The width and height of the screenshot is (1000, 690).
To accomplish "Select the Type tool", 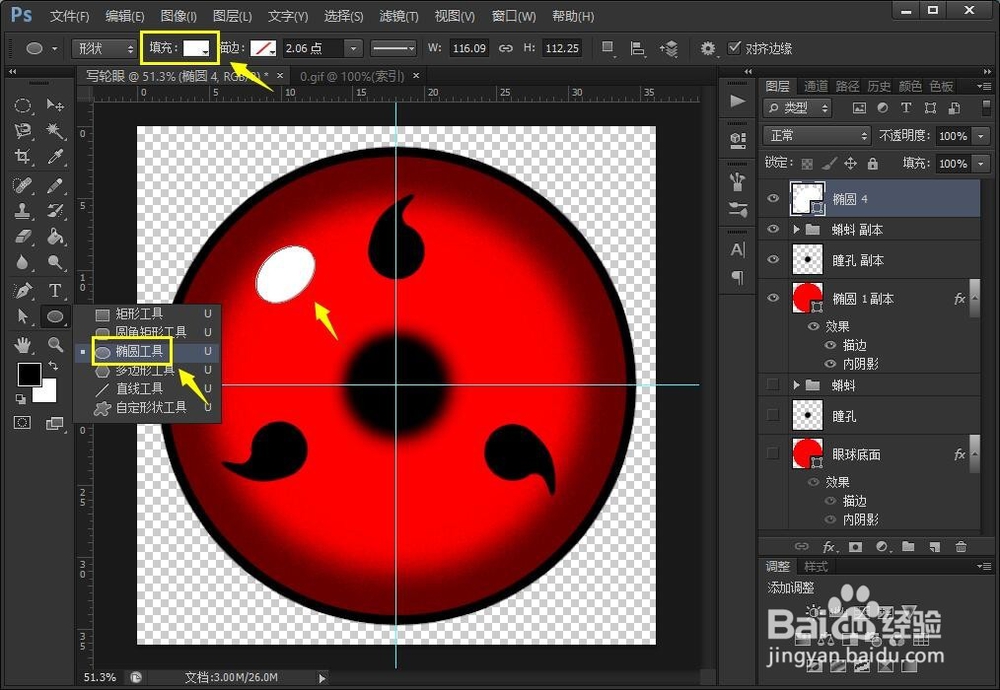I will [x=55, y=291].
